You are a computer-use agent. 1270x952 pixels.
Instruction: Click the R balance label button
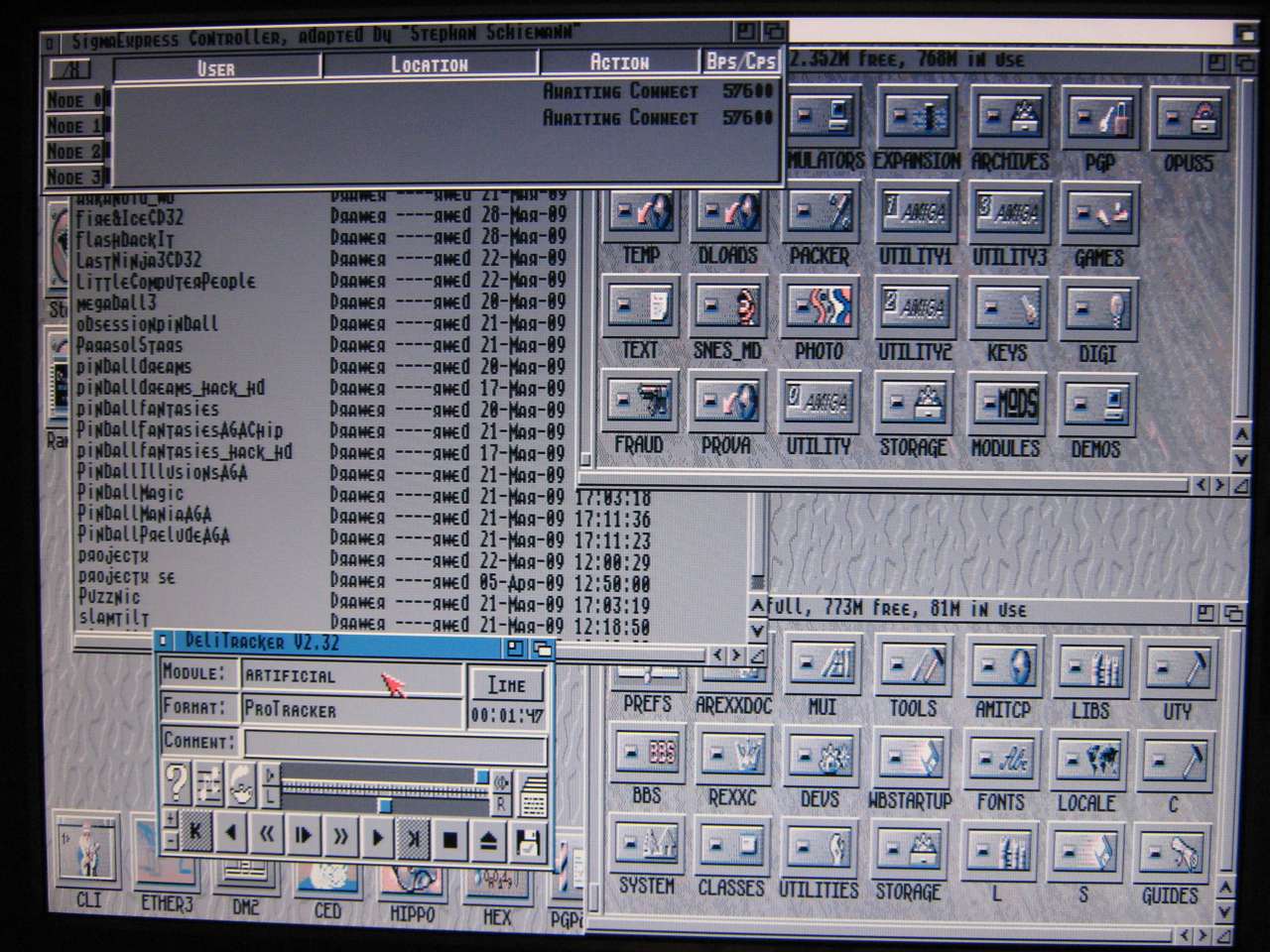click(x=501, y=804)
